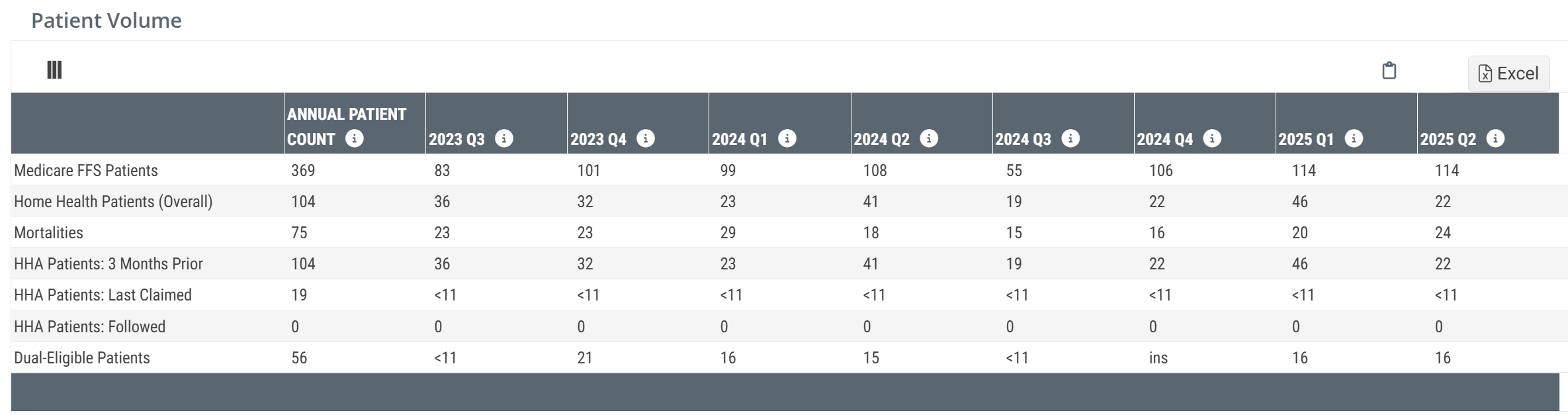Click the 2024 Q4 column header text
Screen dimensions: 1568x415
[1164, 140]
